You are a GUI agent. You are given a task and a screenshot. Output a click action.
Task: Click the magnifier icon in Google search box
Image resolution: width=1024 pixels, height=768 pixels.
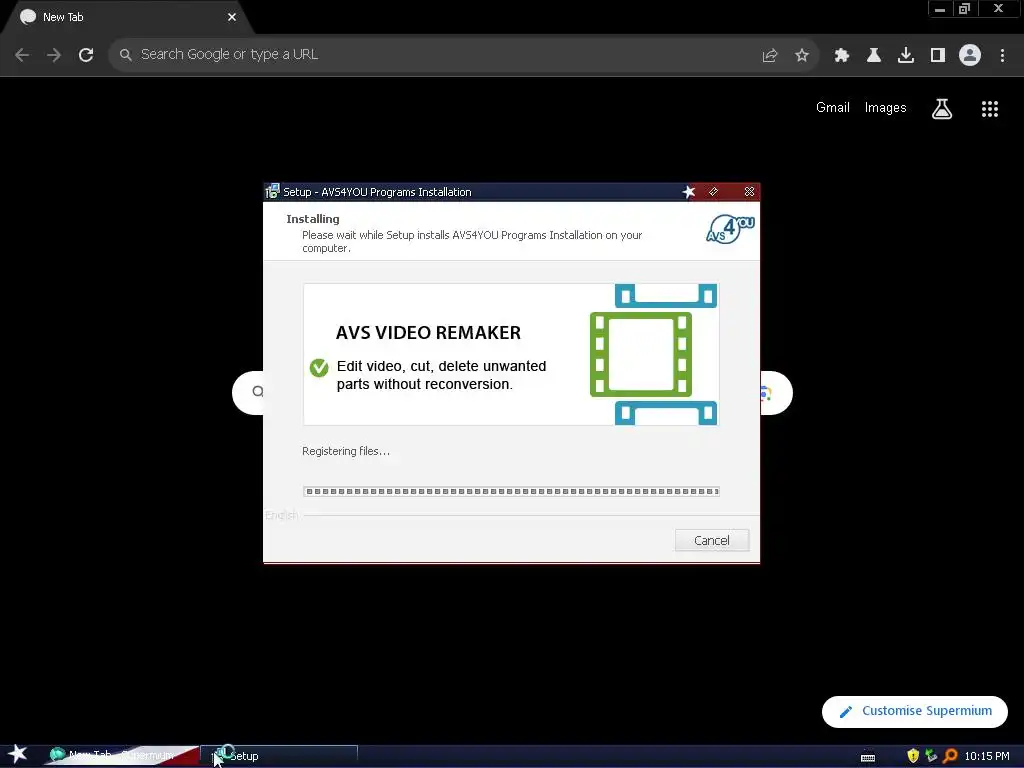(258, 391)
